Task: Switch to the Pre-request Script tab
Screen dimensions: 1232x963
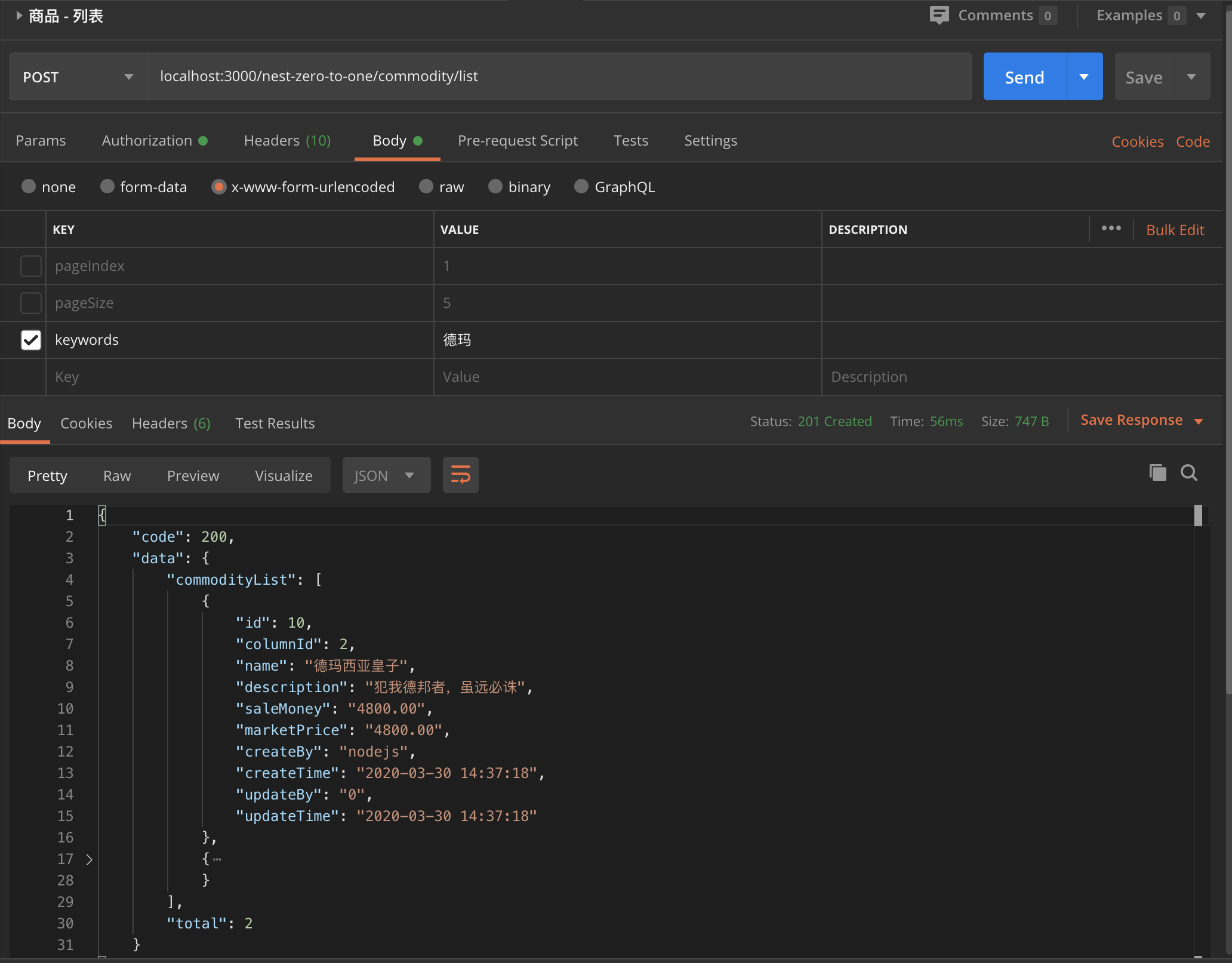Action: pos(518,141)
